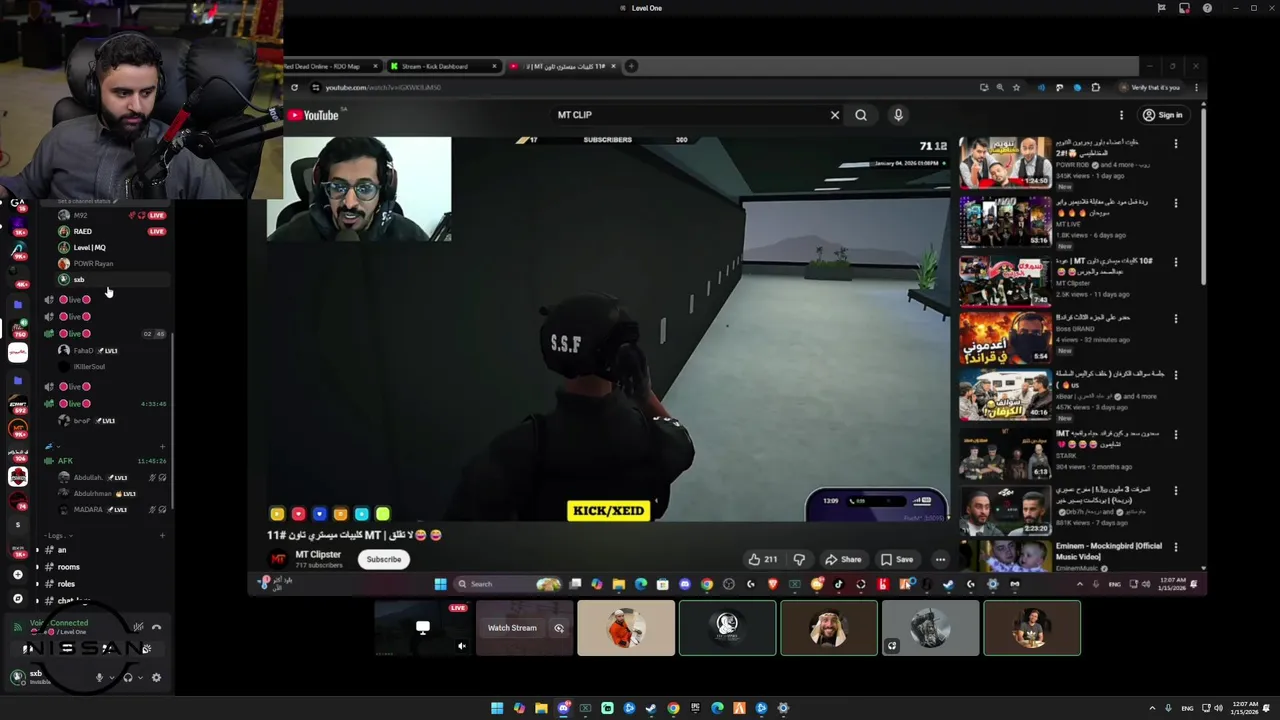Open headphones output options arrow
The image size is (1280, 720).
pyautogui.click(x=140, y=677)
